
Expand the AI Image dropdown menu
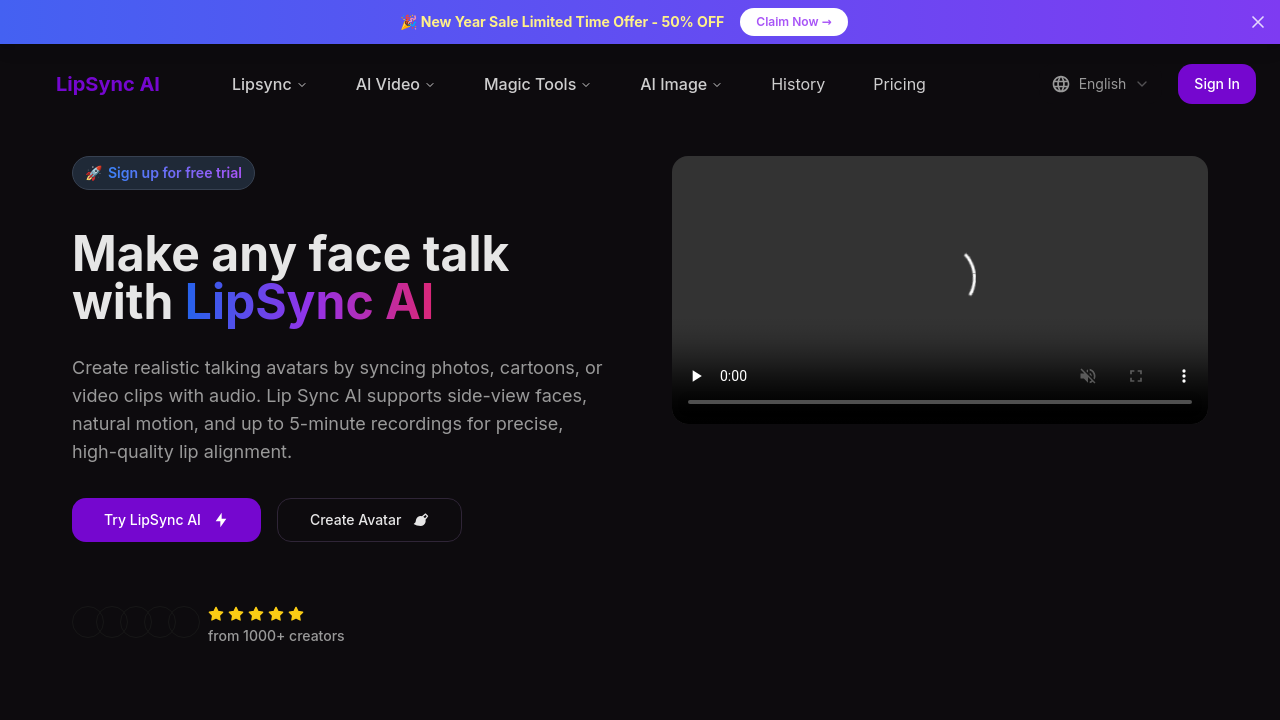tap(681, 84)
